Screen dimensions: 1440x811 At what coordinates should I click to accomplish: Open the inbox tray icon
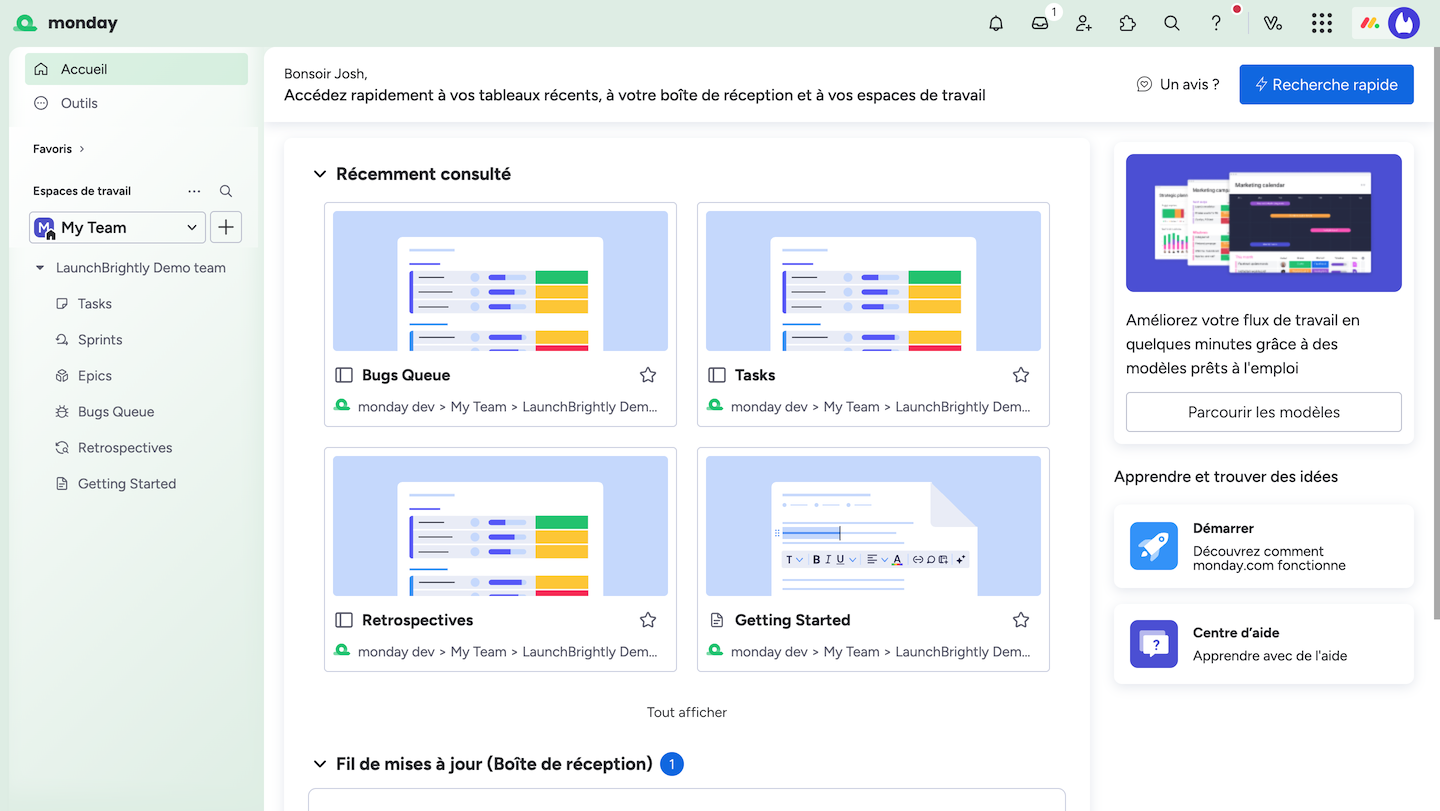(x=1040, y=23)
